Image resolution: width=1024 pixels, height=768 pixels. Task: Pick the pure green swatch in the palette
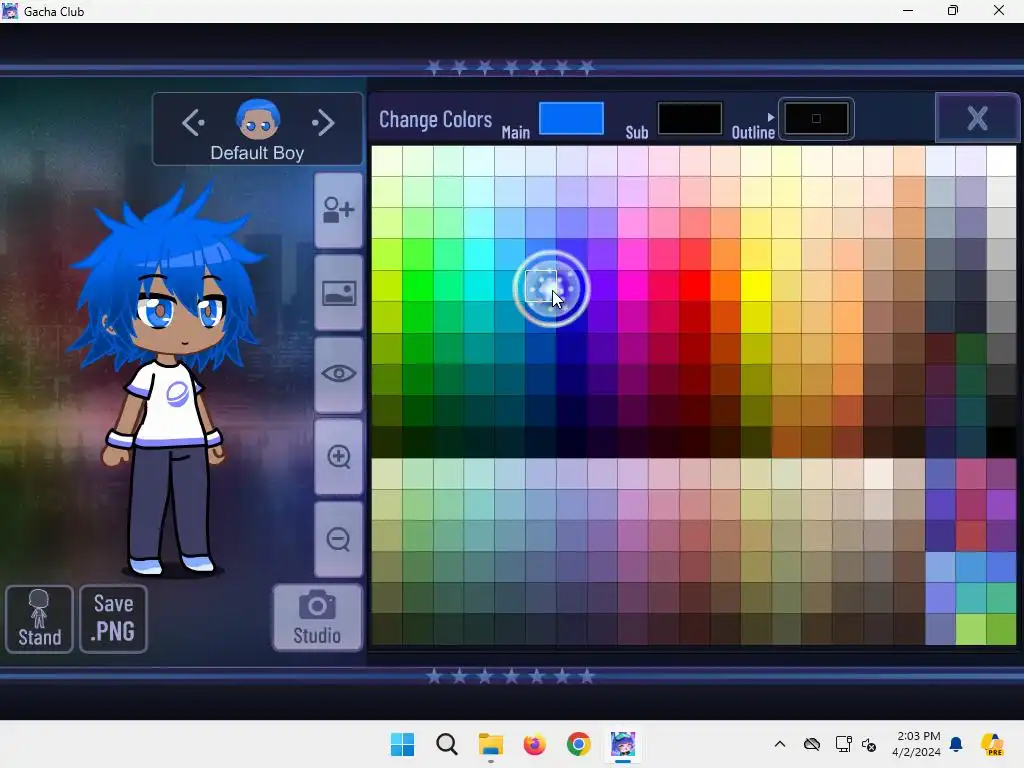coord(418,286)
